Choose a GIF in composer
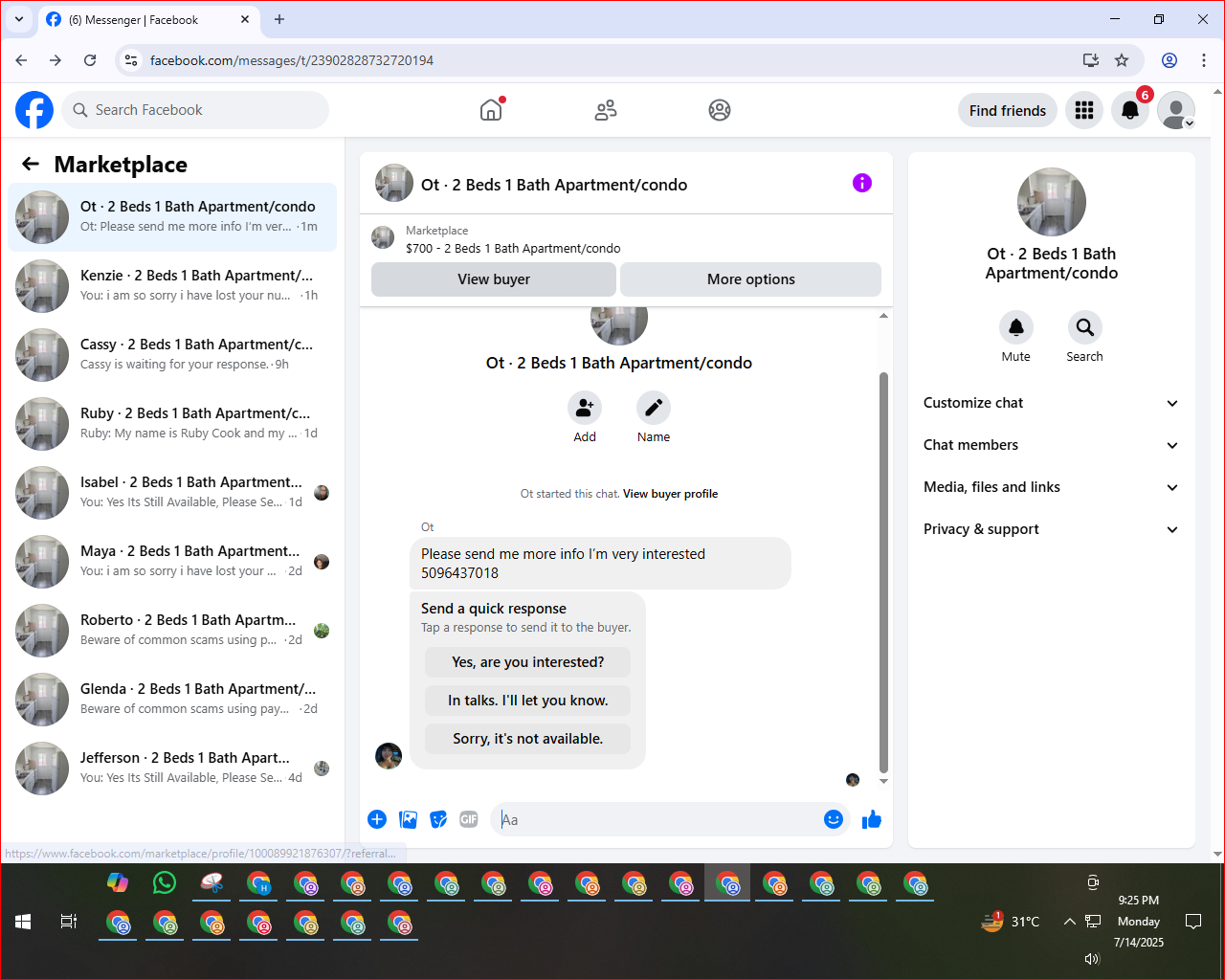The width and height of the screenshot is (1225, 980). pos(469,819)
